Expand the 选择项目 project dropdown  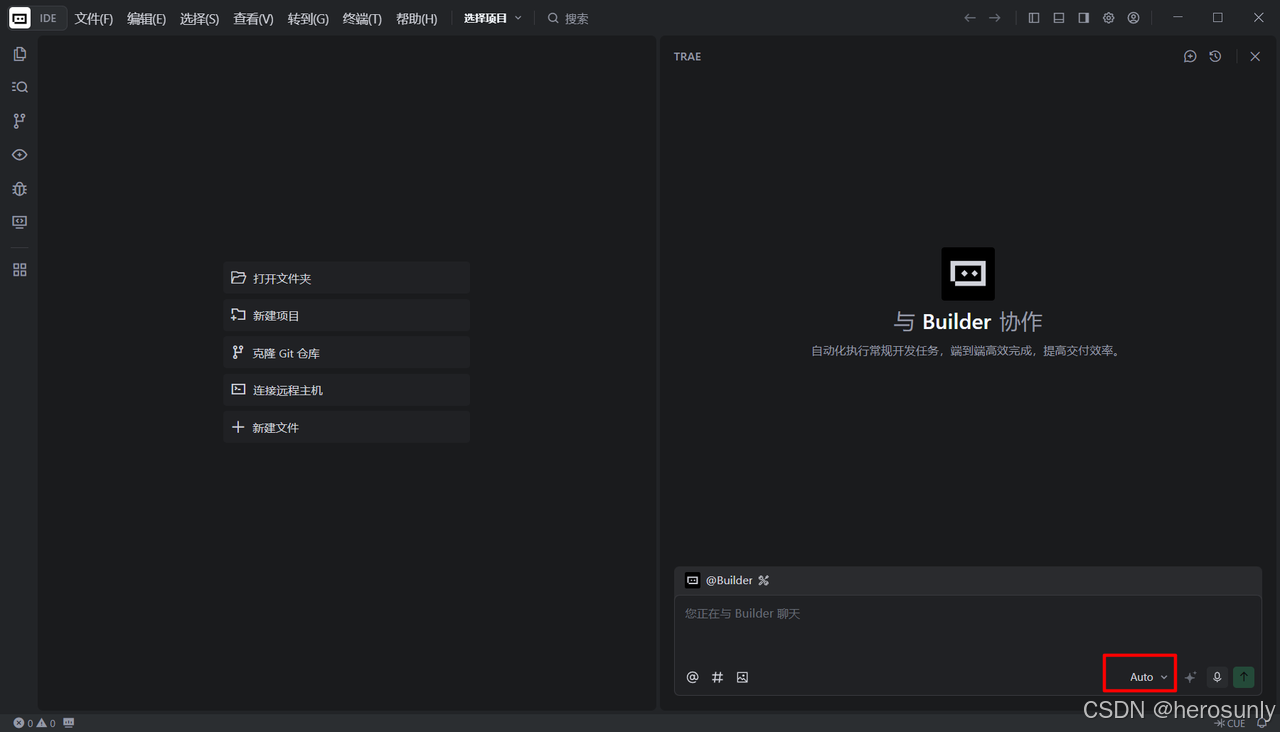(x=492, y=18)
